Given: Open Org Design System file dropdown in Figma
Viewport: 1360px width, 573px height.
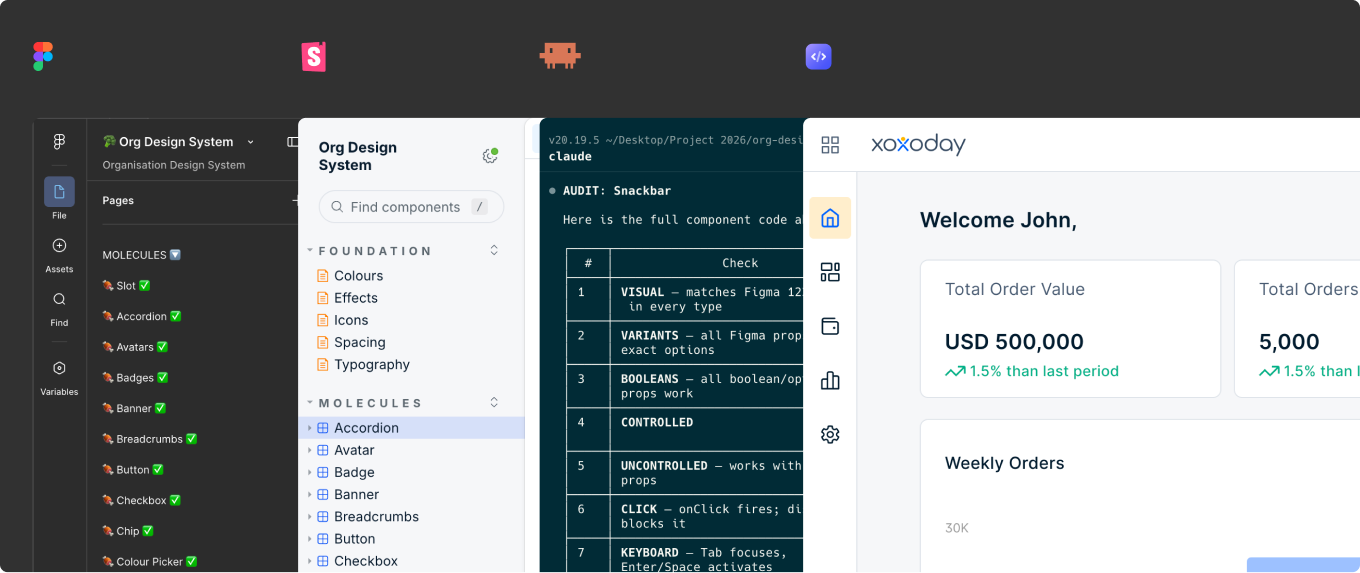Looking at the screenshot, I should [x=251, y=142].
